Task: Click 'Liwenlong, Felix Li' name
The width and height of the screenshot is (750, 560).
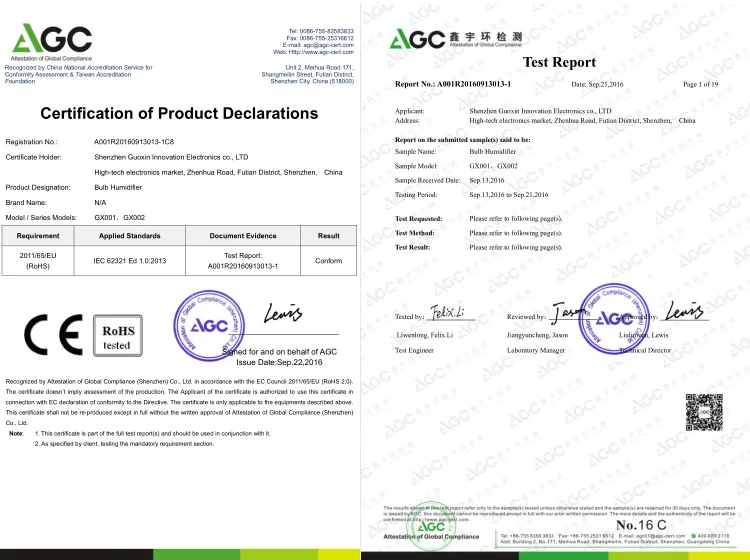Action: (425, 335)
